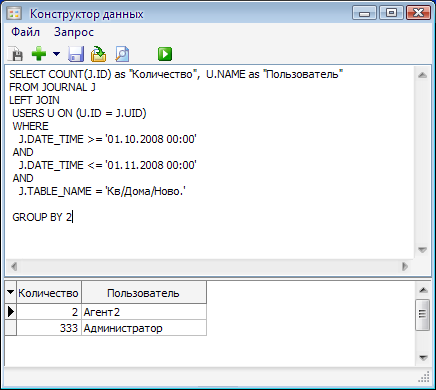Click results grid scrollbar up arrow

coord(423,290)
